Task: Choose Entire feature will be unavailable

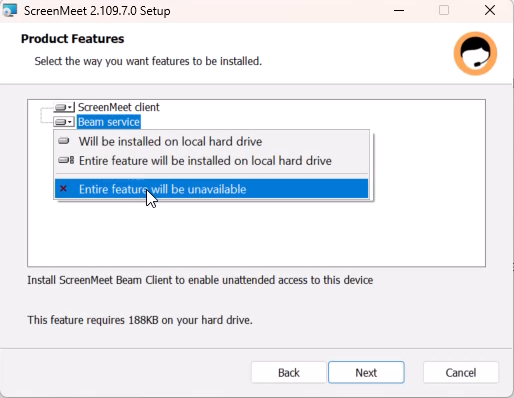Action: 212,189
